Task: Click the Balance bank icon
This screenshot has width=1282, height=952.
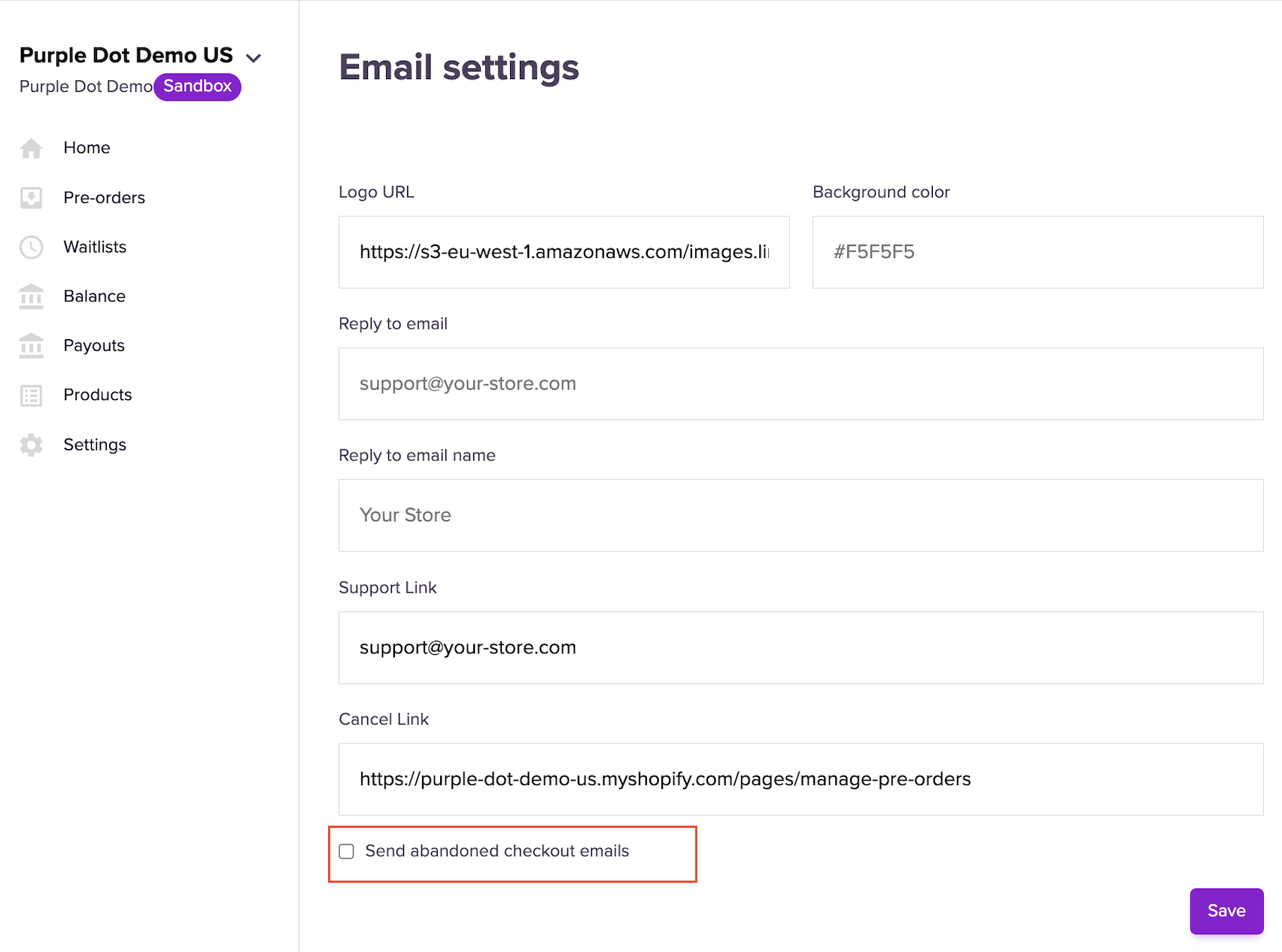Action: coord(31,297)
